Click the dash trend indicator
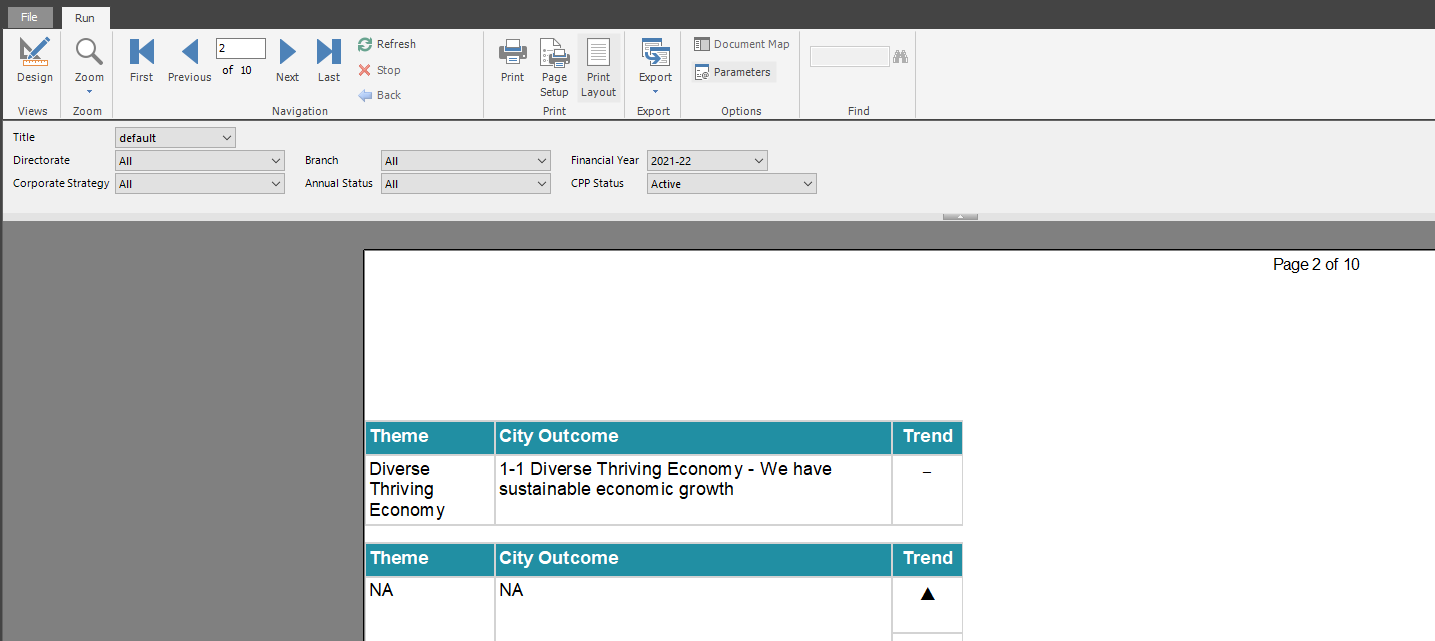 click(927, 472)
